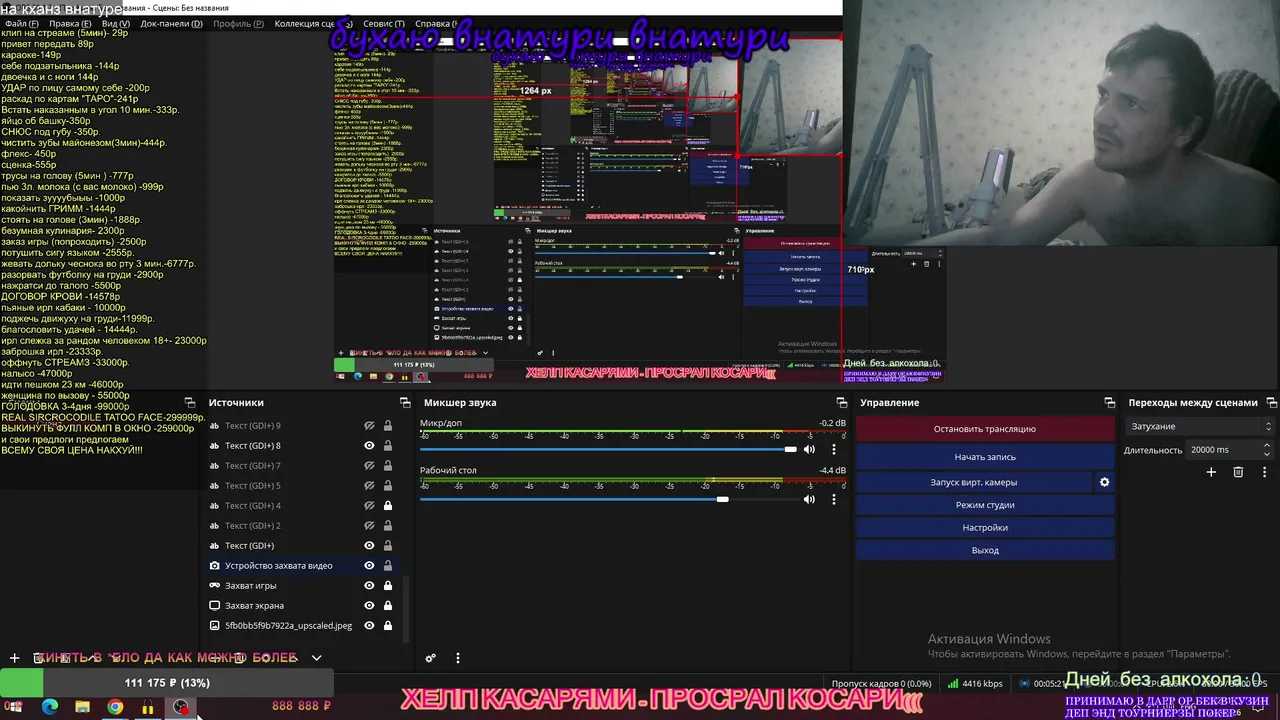Open the Файл menu
This screenshot has height=720, width=1280.
tap(21, 23)
